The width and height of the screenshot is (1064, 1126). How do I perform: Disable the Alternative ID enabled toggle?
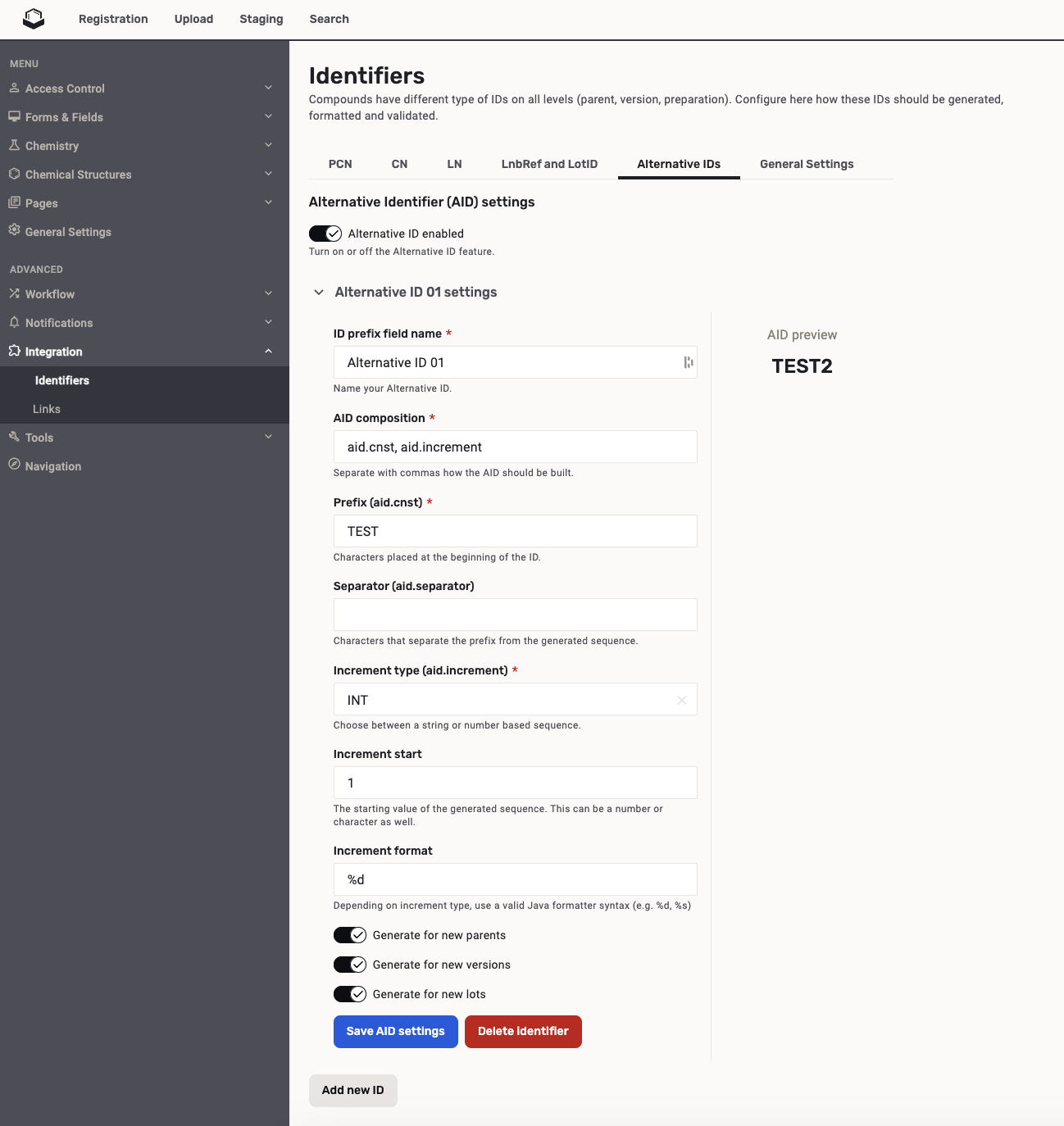[325, 234]
